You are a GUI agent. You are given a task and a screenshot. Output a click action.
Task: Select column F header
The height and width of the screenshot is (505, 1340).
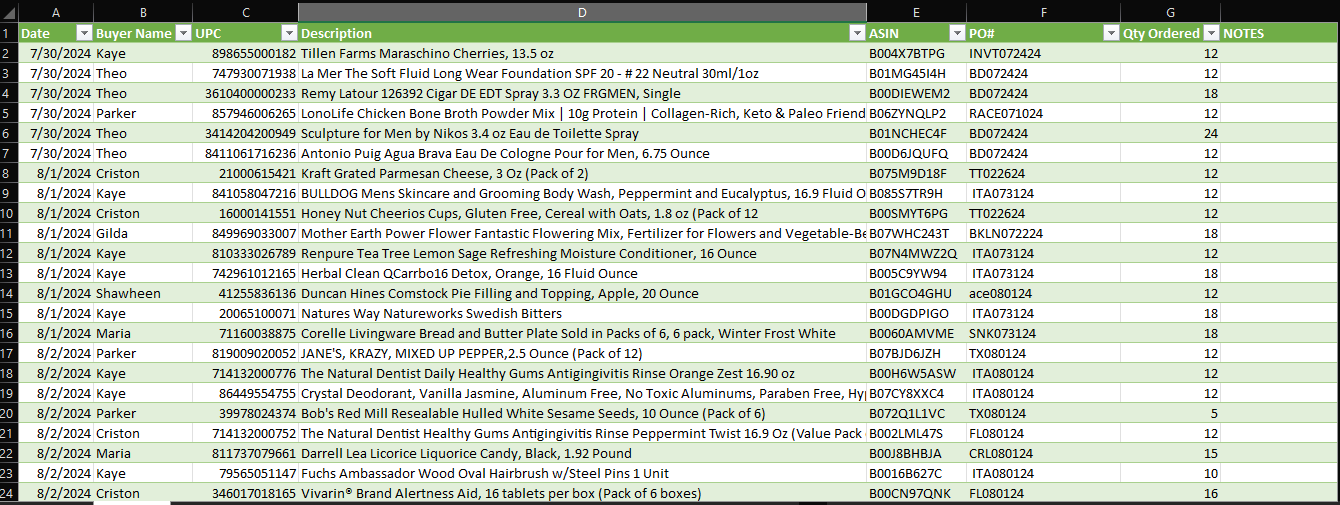[x=1043, y=11]
